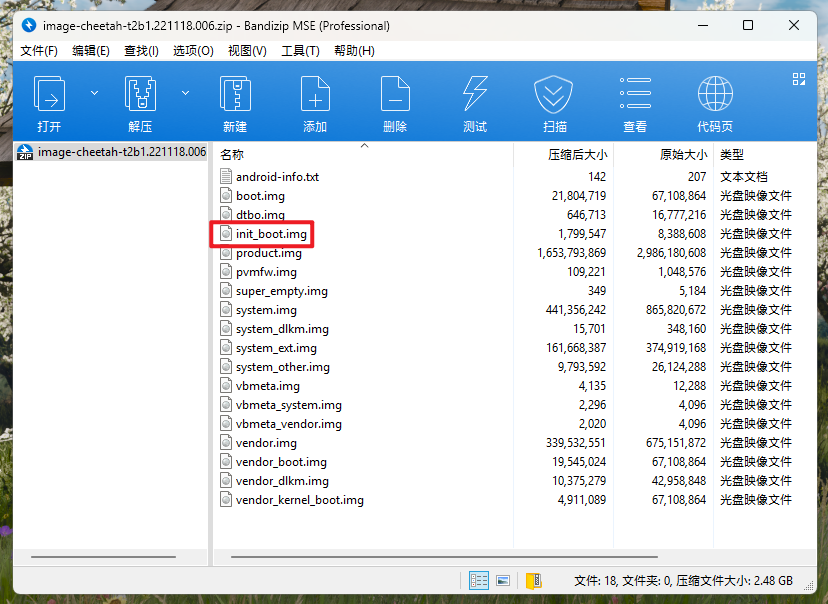Click the New archive (新建) icon
This screenshot has width=828, height=604.
pos(235,94)
